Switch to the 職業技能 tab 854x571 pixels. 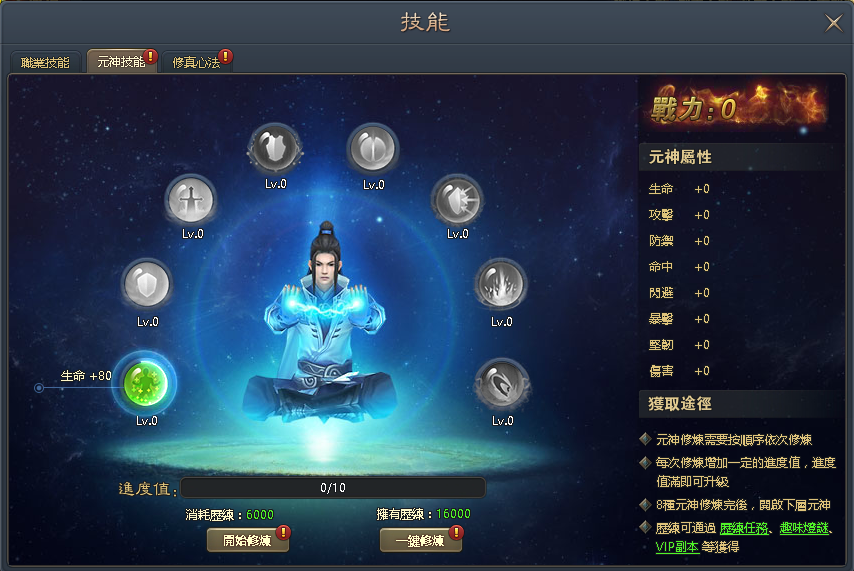[x=45, y=62]
